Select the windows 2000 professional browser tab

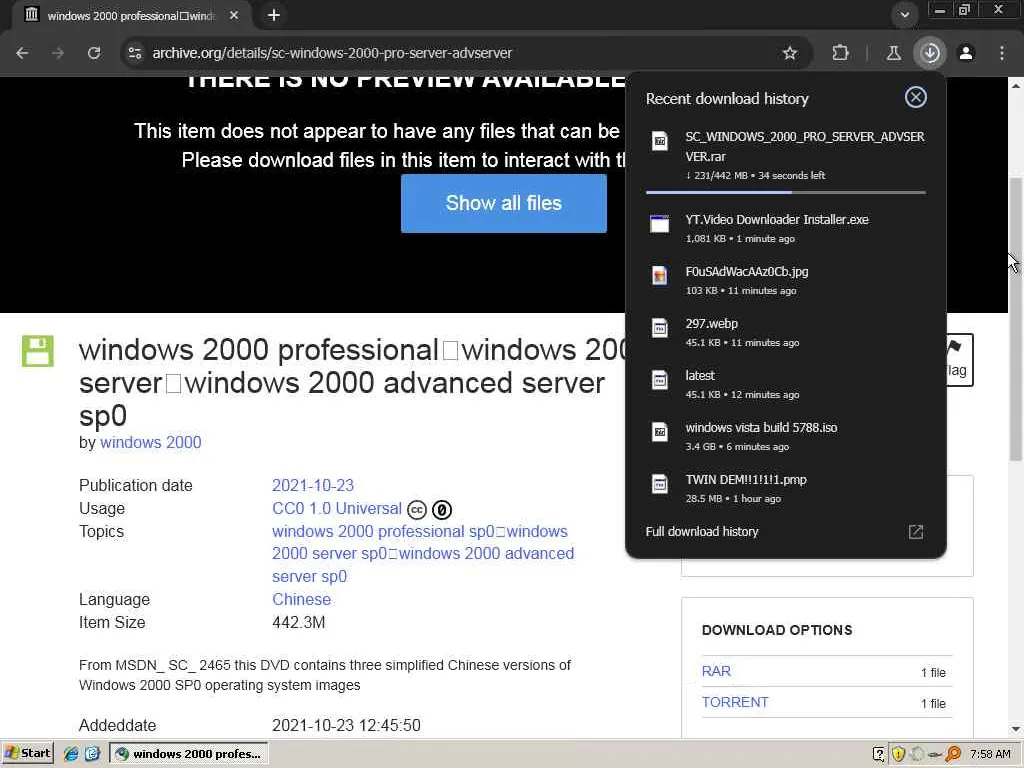pos(131,15)
